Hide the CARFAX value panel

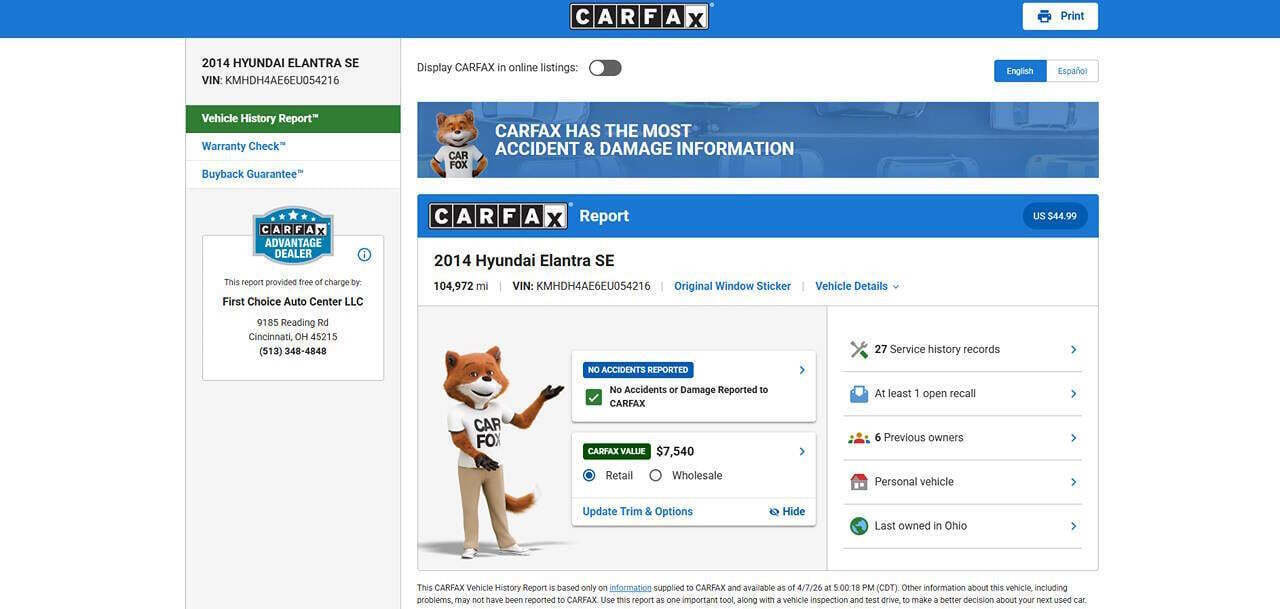[787, 512]
